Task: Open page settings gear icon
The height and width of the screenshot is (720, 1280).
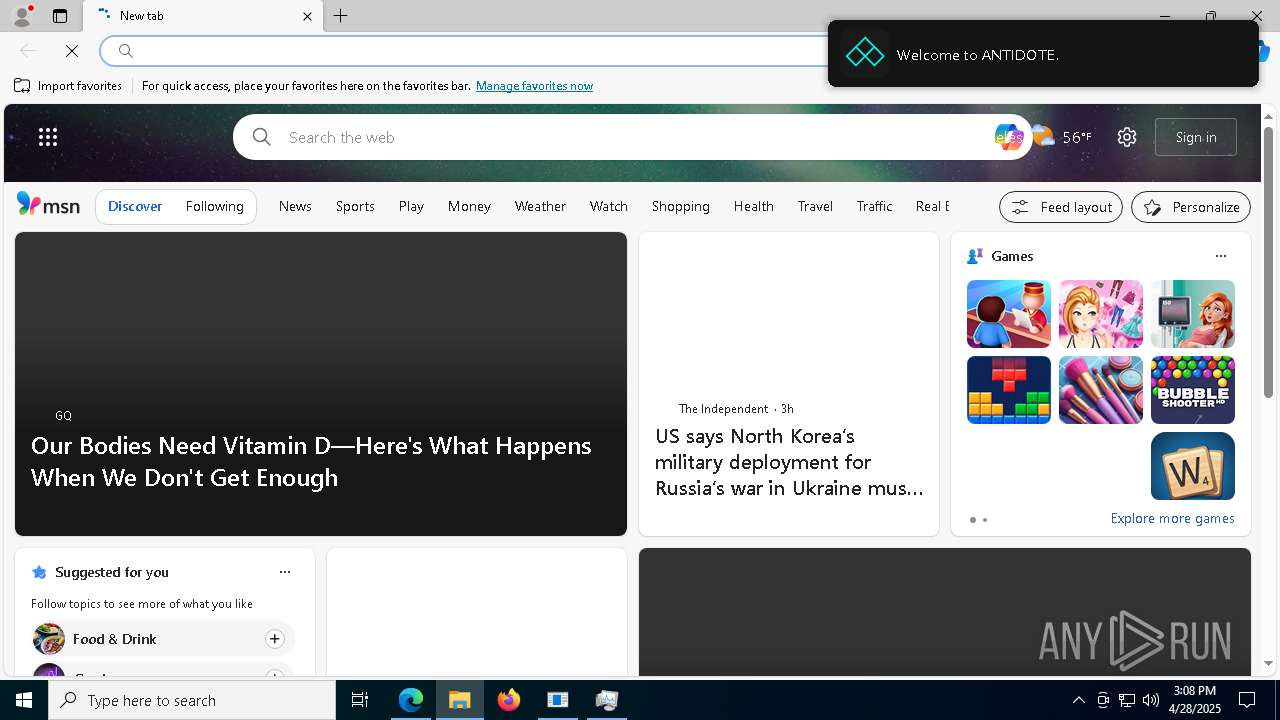Action: tap(1127, 137)
